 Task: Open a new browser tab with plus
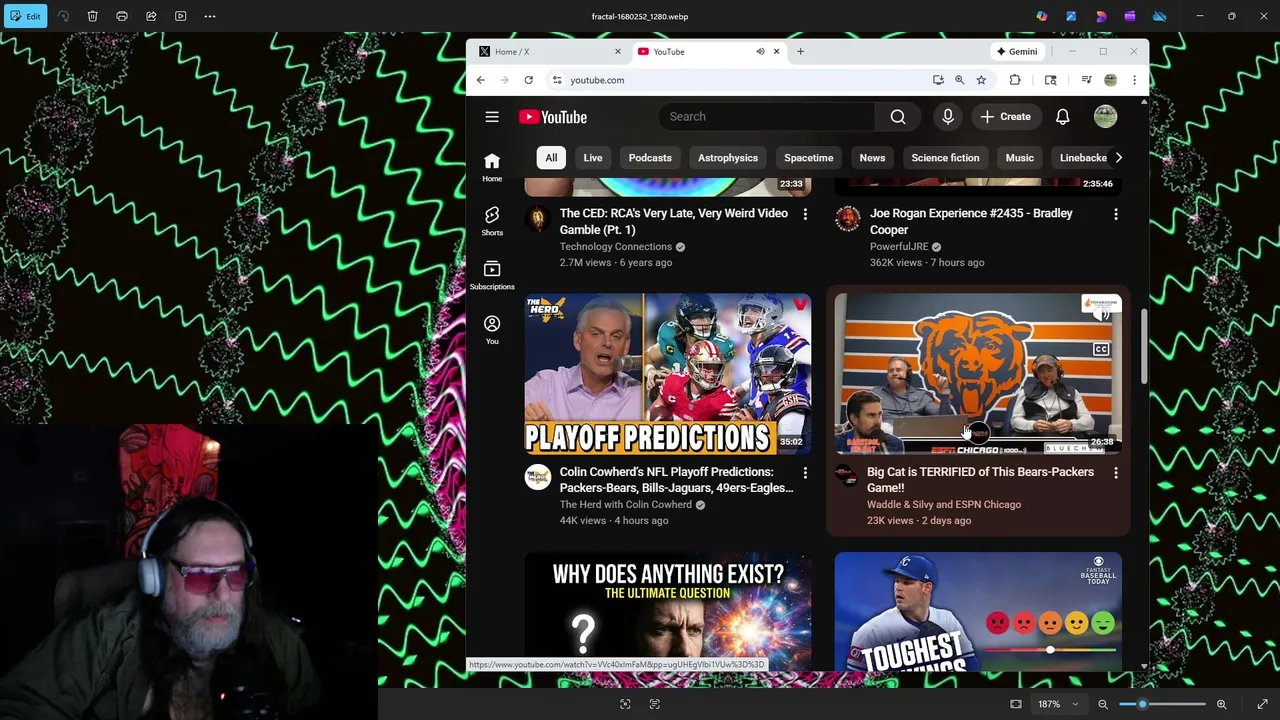pos(800,51)
